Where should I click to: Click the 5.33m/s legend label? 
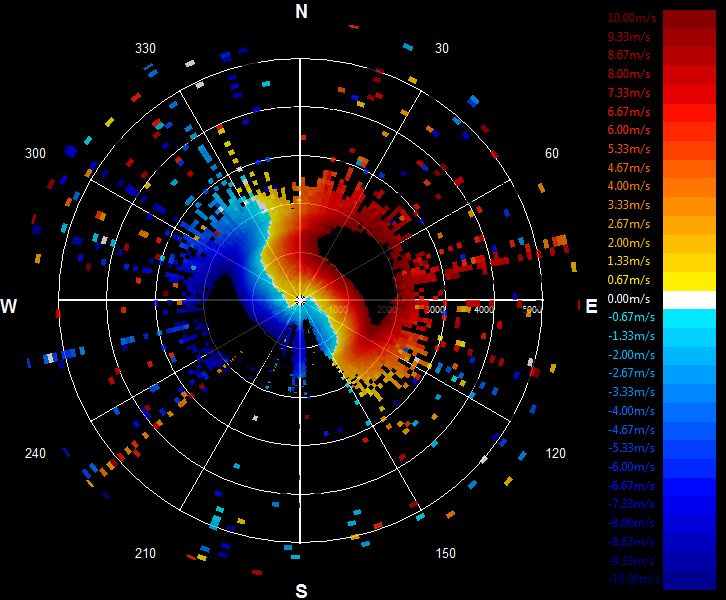click(x=629, y=149)
